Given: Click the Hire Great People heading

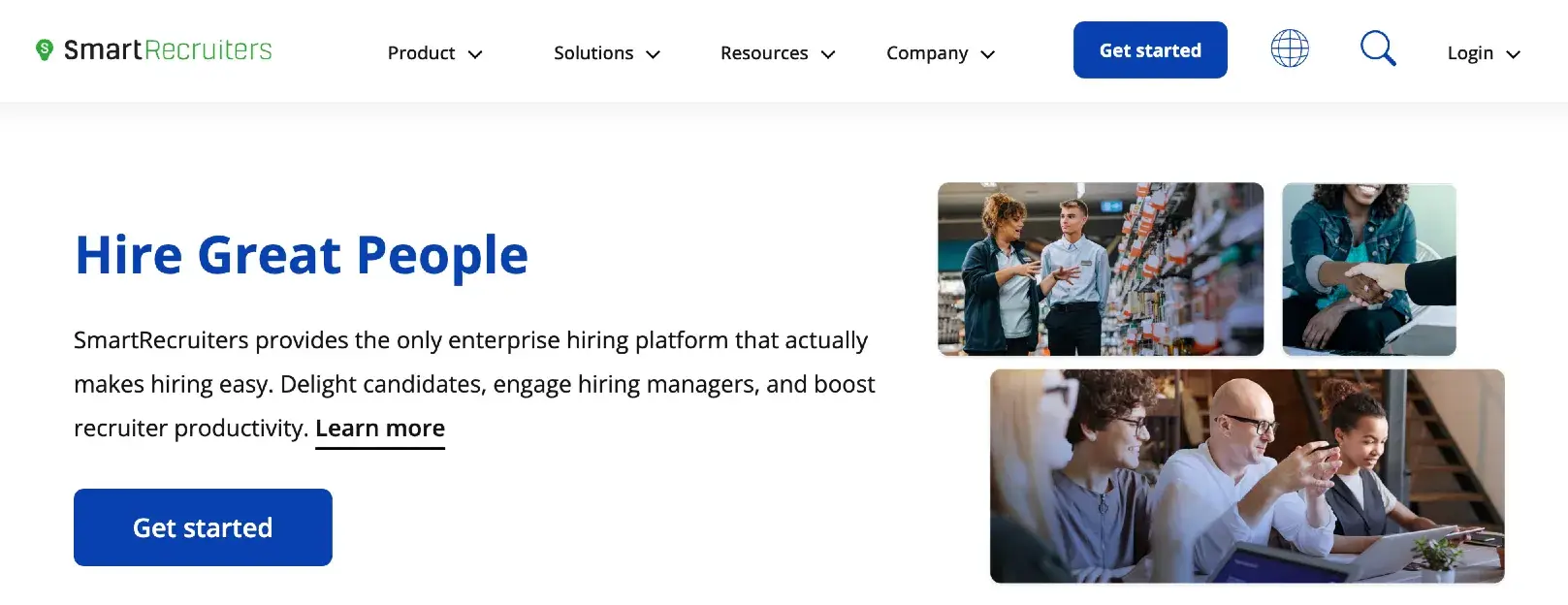Looking at the screenshot, I should pyautogui.click(x=302, y=255).
